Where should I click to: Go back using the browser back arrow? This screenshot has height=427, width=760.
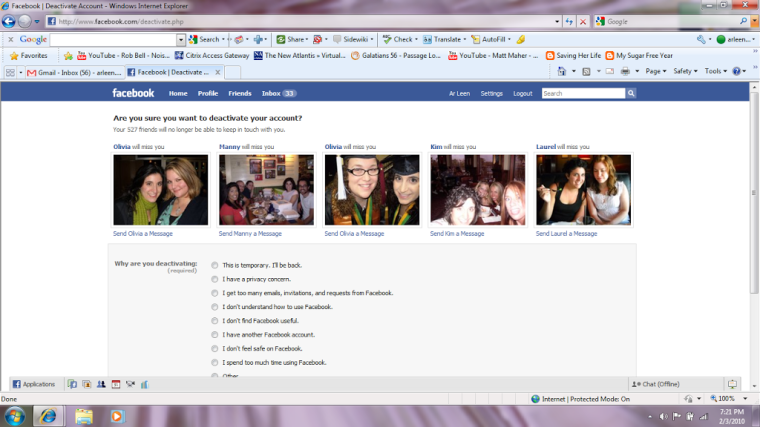click(x=9, y=21)
